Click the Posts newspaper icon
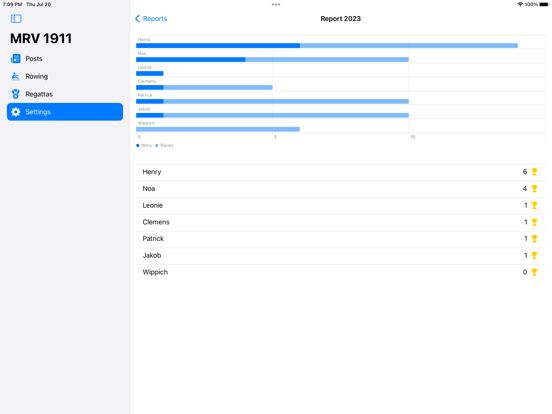 pos(15,58)
